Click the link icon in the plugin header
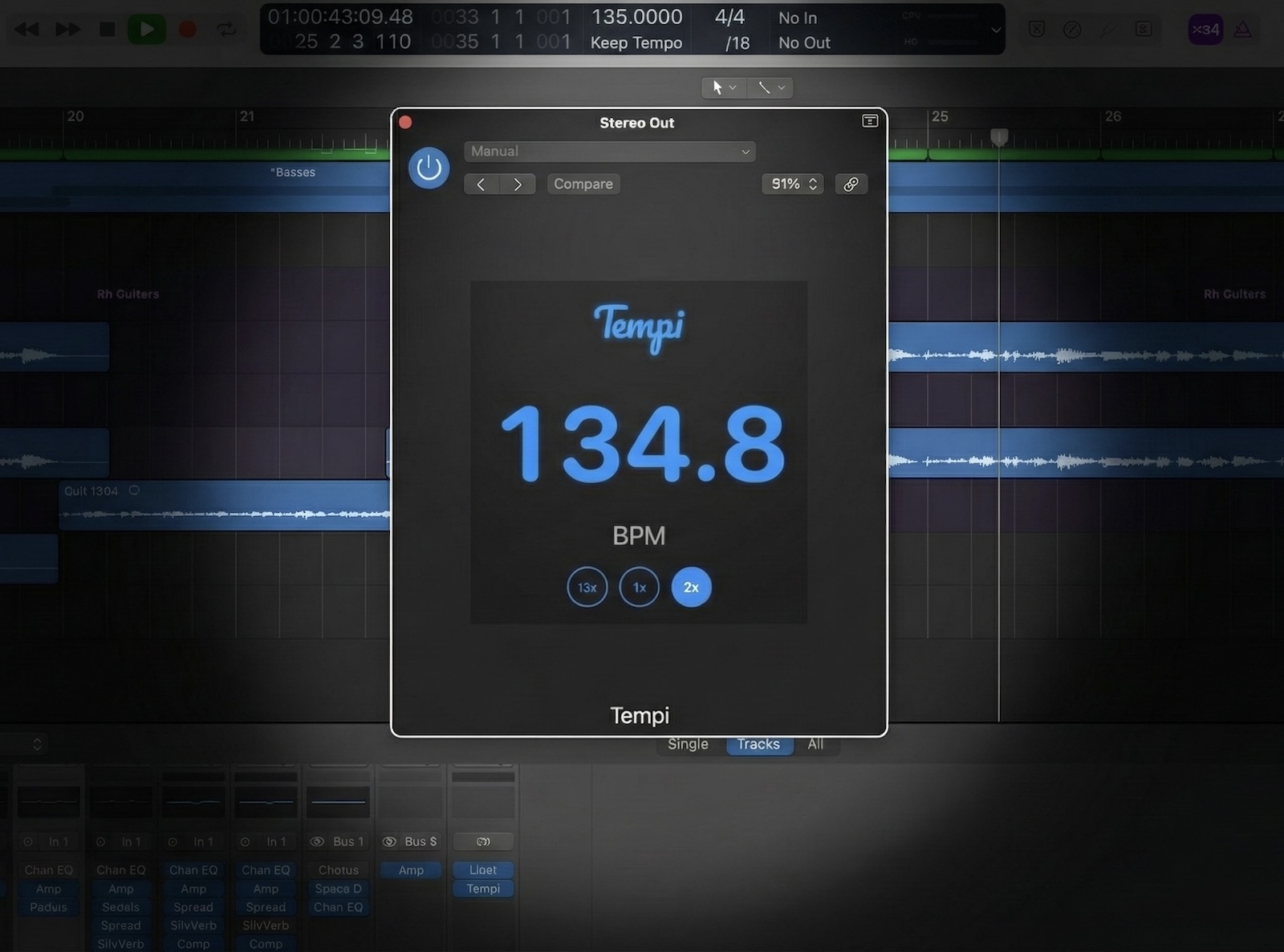The image size is (1284, 952). pos(851,184)
